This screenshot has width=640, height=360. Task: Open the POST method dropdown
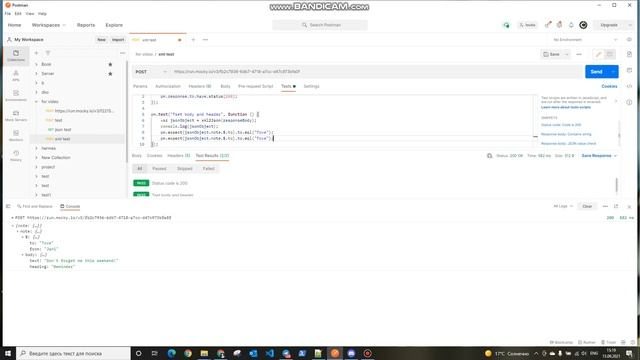[x=151, y=72]
